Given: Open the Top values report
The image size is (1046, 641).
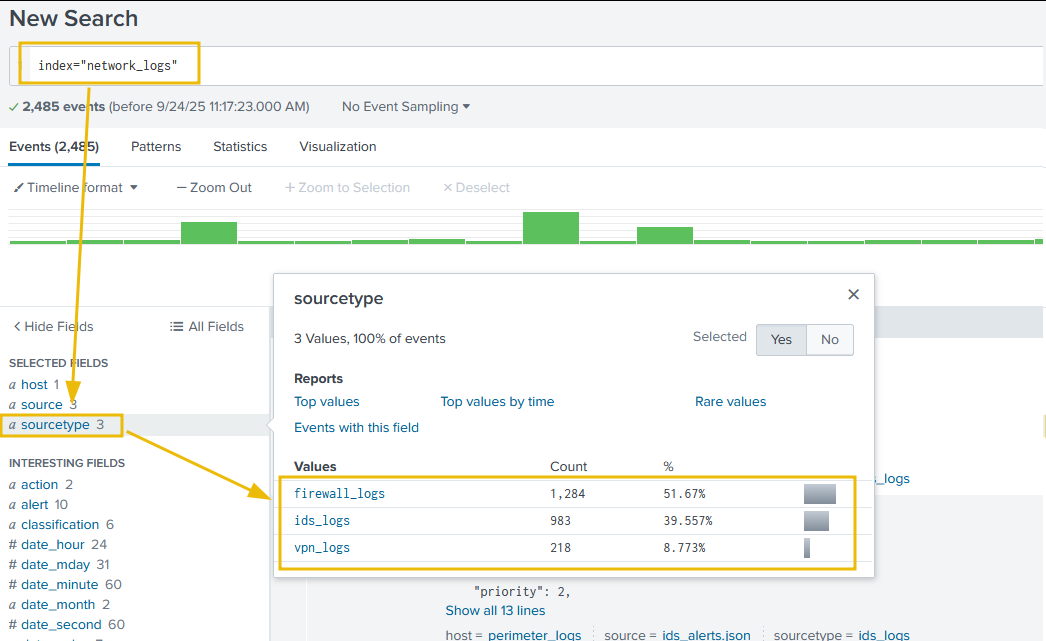Looking at the screenshot, I should tap(327, 402).
